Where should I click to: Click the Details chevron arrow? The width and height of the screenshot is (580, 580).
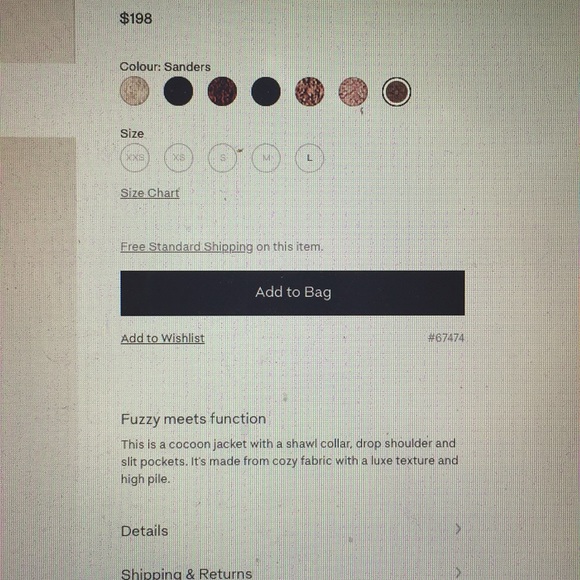[x=458, y=529]
